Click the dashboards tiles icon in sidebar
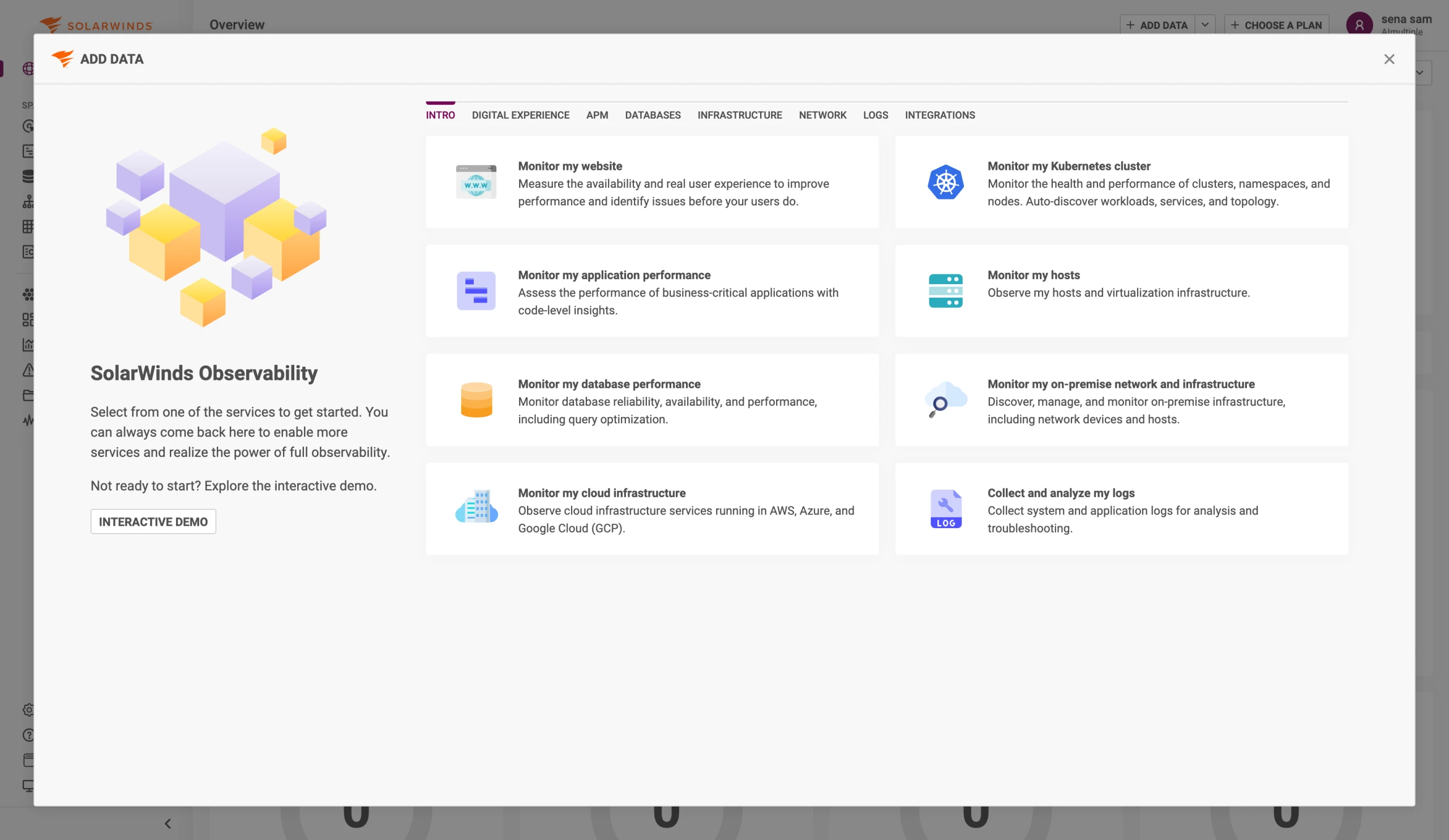 (x=28, y=320)
